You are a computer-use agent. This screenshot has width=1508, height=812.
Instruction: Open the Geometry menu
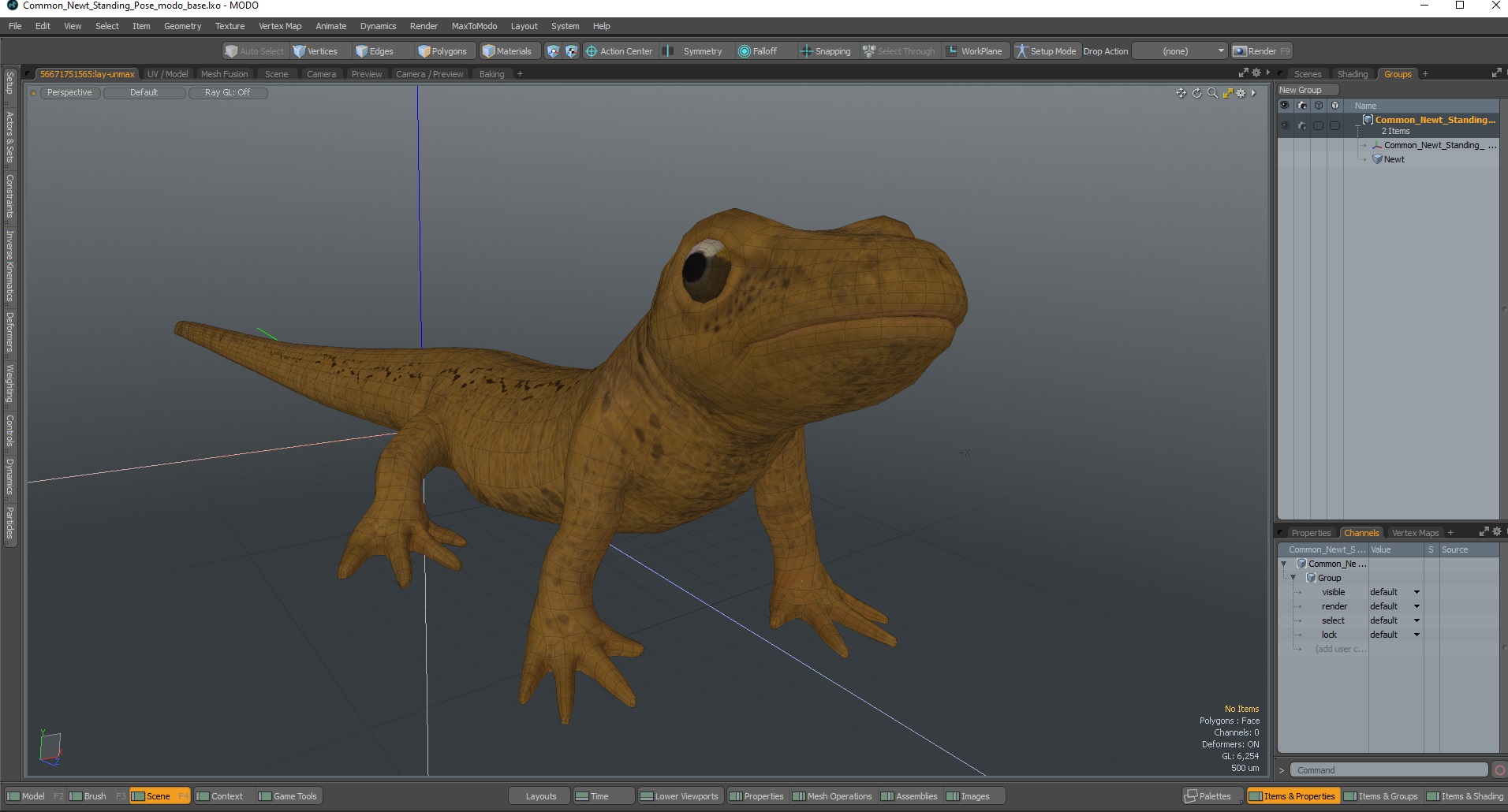(x=182, y=26)
